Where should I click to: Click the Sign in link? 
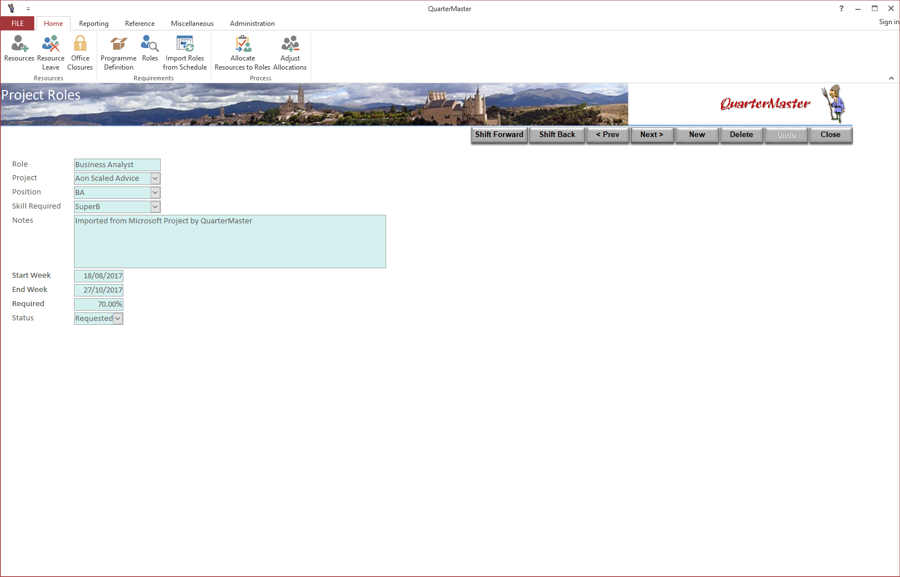click(889, 22)
